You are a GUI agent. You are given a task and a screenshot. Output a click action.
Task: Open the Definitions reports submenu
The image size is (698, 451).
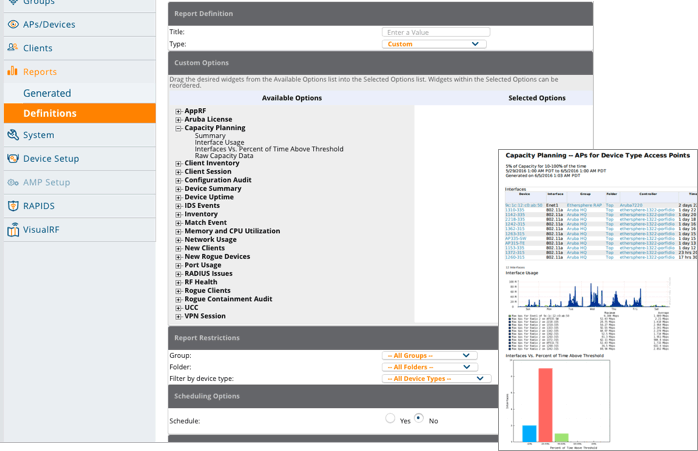click(x=50, y=114)
